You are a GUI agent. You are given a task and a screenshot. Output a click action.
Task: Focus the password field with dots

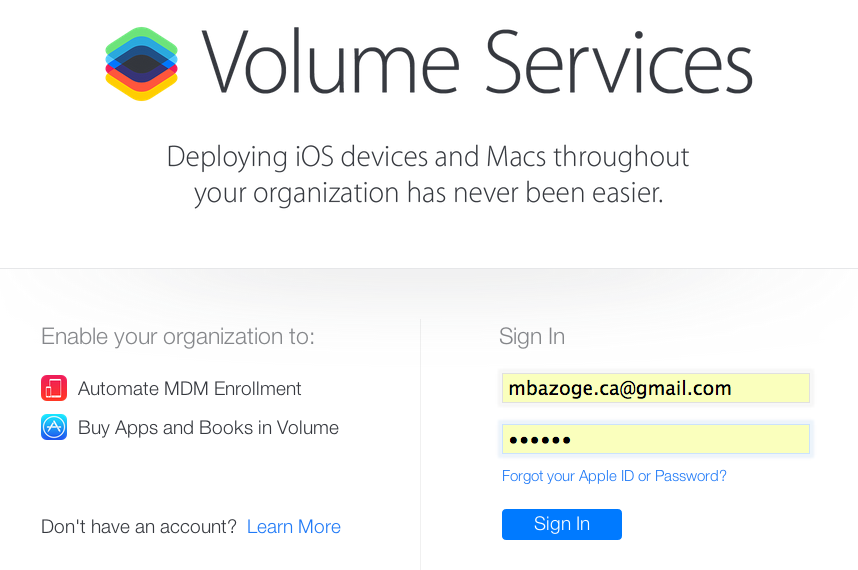656,439
